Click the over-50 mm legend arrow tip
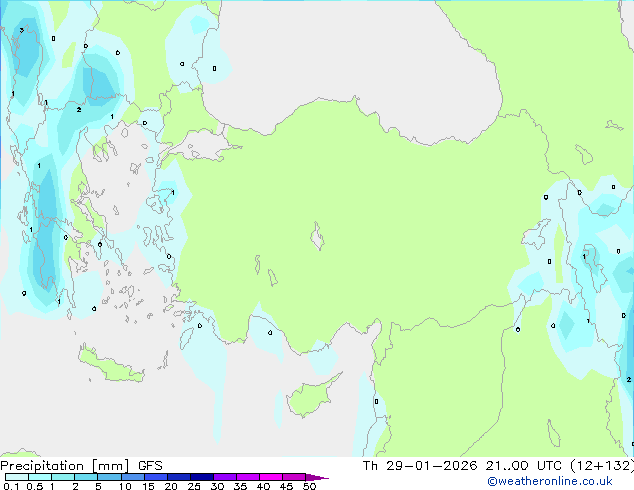634x490 pixels. click(317, 477)
